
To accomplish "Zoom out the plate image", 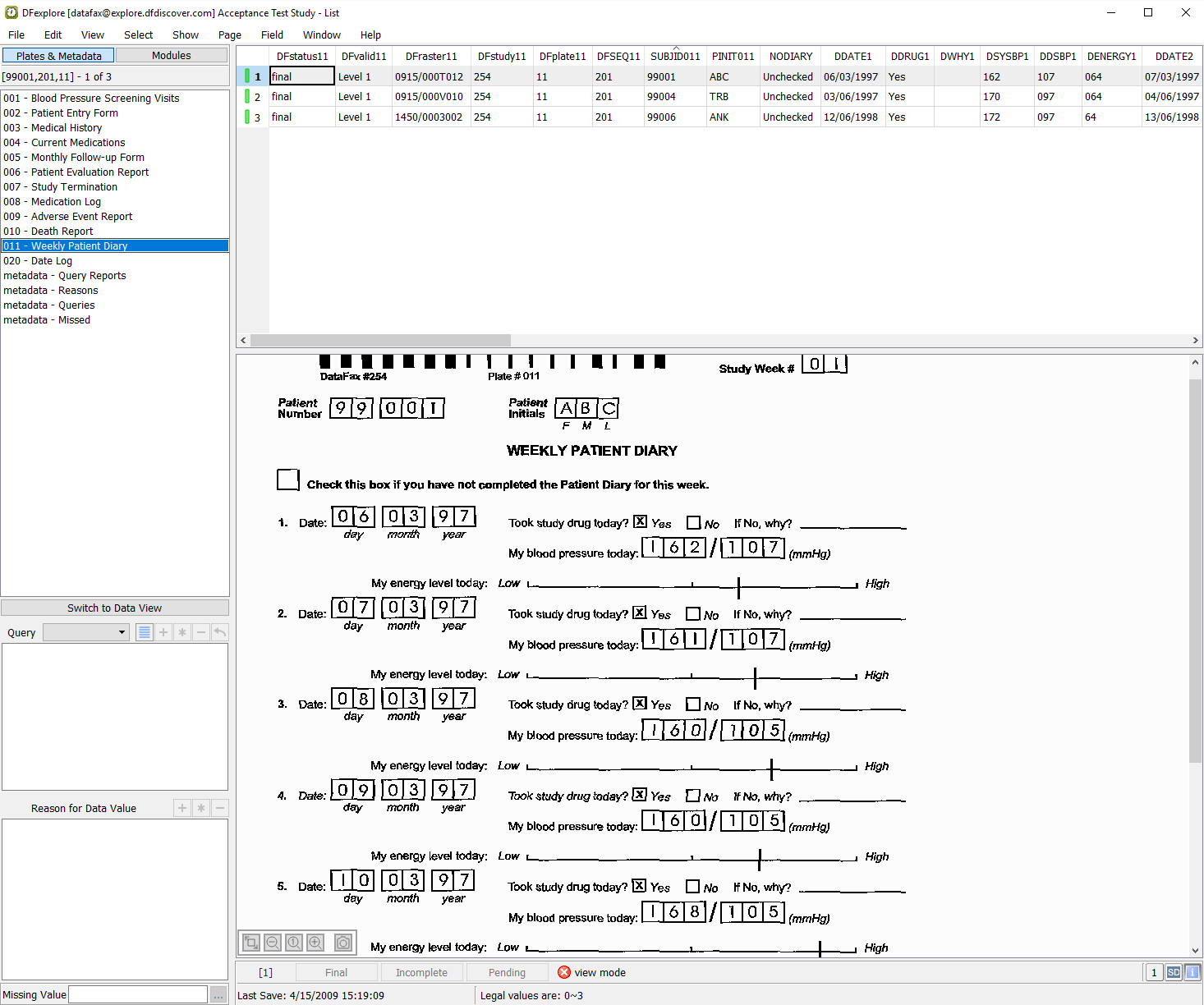I will tap(273, 943).
